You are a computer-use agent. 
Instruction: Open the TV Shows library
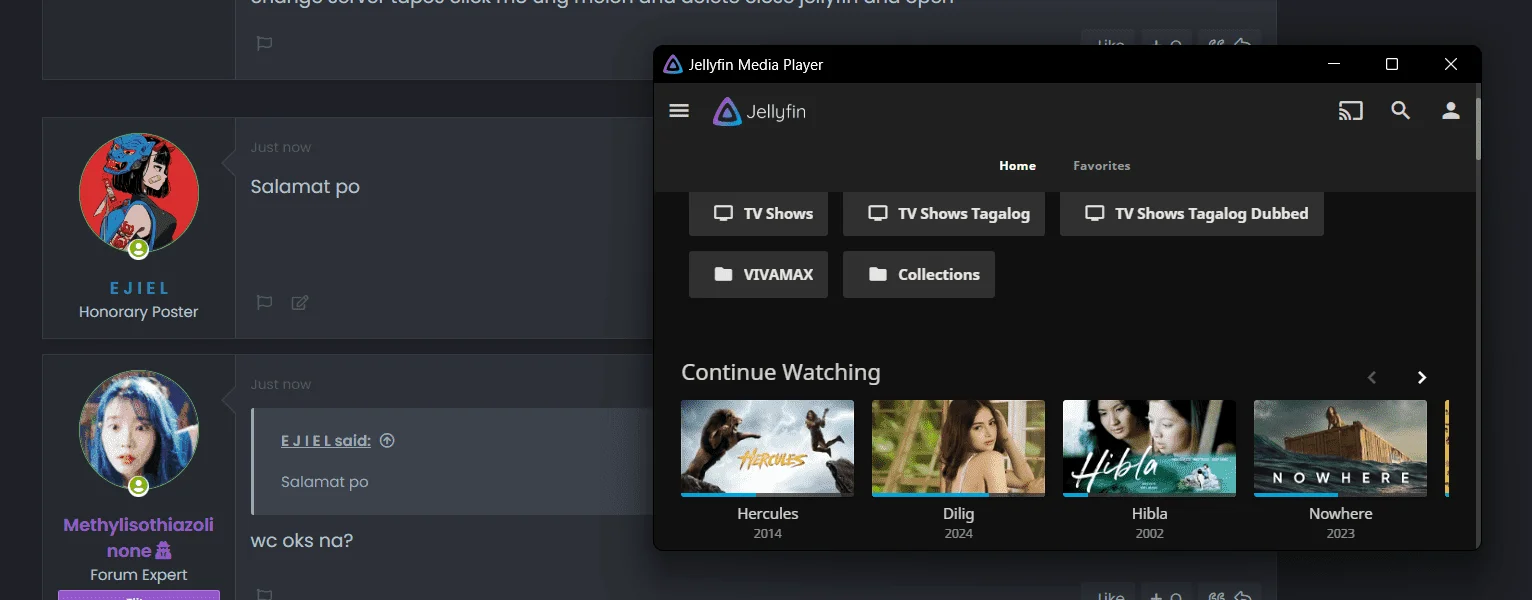click(758, 213)
